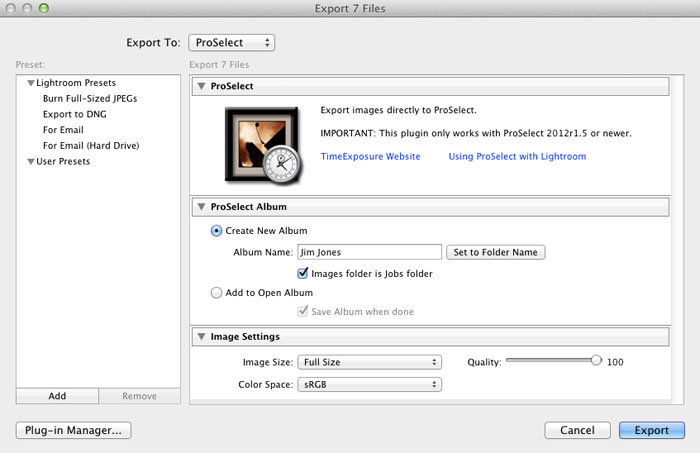Select Create New Album radio button
Viewport: 700px width, 453px height.
[216, 231]
